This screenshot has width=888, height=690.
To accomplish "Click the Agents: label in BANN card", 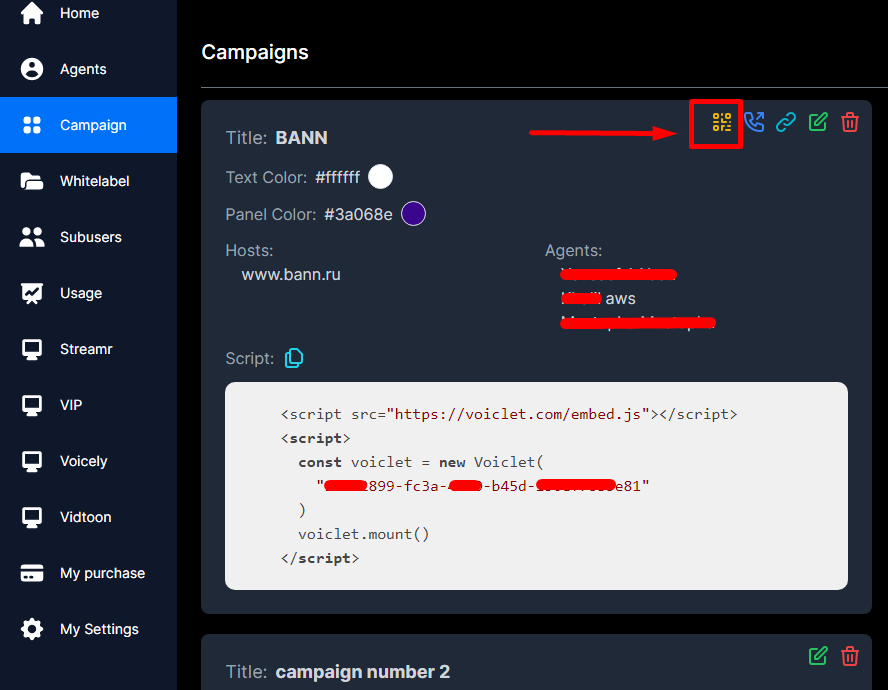I will click(573, 250).
